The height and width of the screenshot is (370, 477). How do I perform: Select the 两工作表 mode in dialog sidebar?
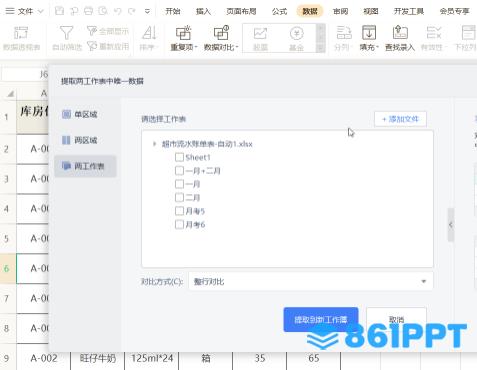pyautogui.click(x=85, y=166)
